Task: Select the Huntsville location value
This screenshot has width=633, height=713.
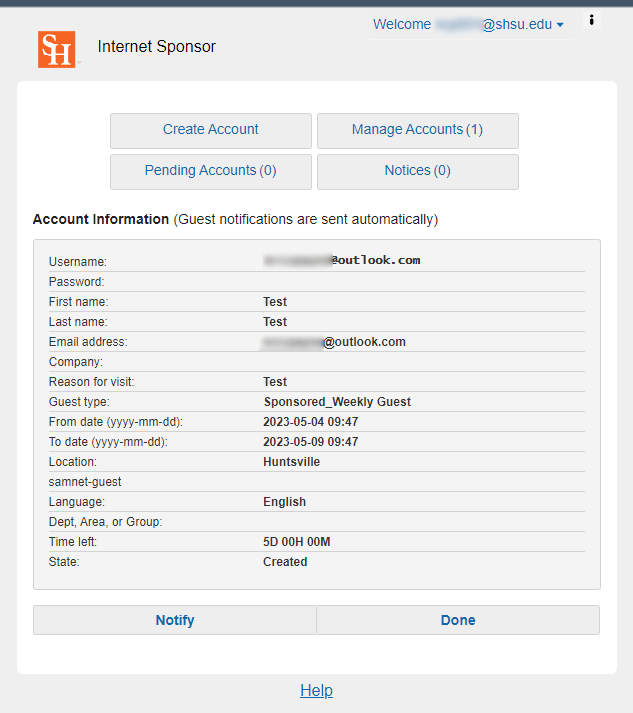Action: click(291, 462)
